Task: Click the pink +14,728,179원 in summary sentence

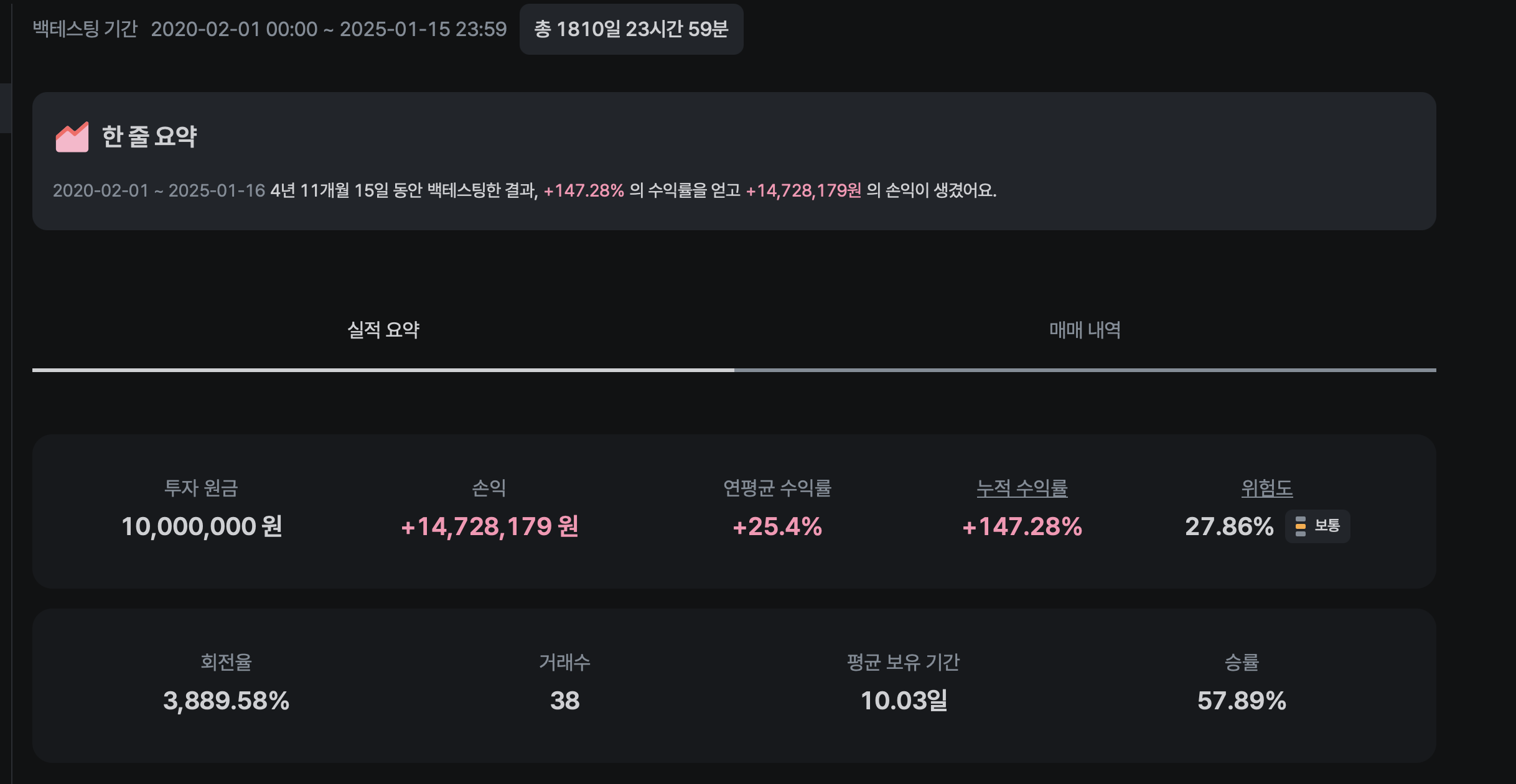Action: tap(803, 190)
